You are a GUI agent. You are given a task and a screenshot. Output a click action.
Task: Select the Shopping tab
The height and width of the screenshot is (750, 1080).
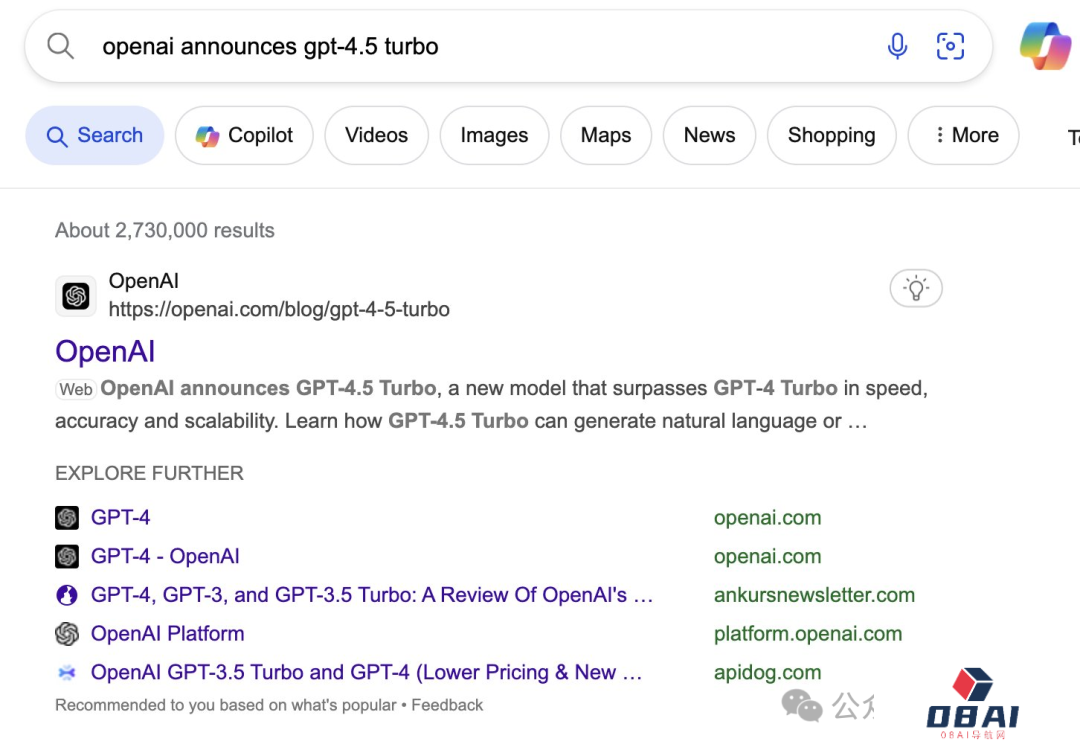tap(831, 135)
